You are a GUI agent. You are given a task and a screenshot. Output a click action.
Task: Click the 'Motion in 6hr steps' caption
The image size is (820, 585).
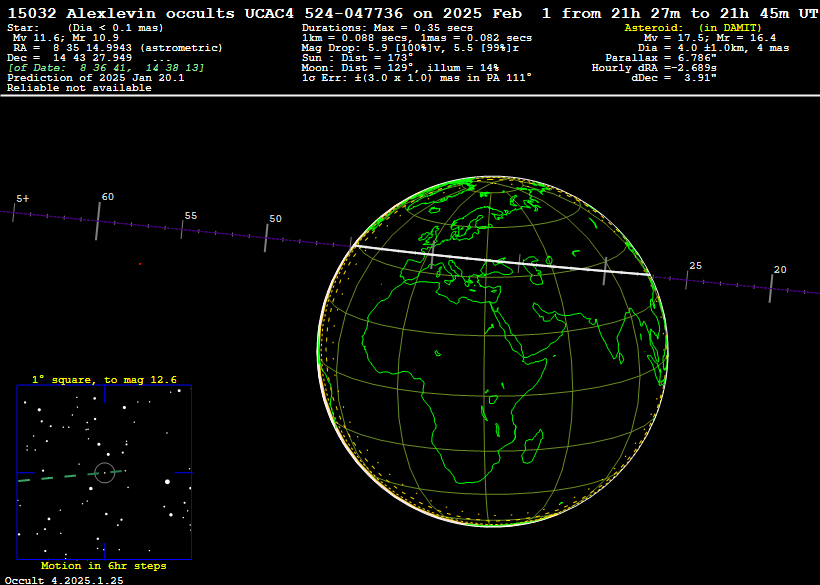click(x=104, y=566)
